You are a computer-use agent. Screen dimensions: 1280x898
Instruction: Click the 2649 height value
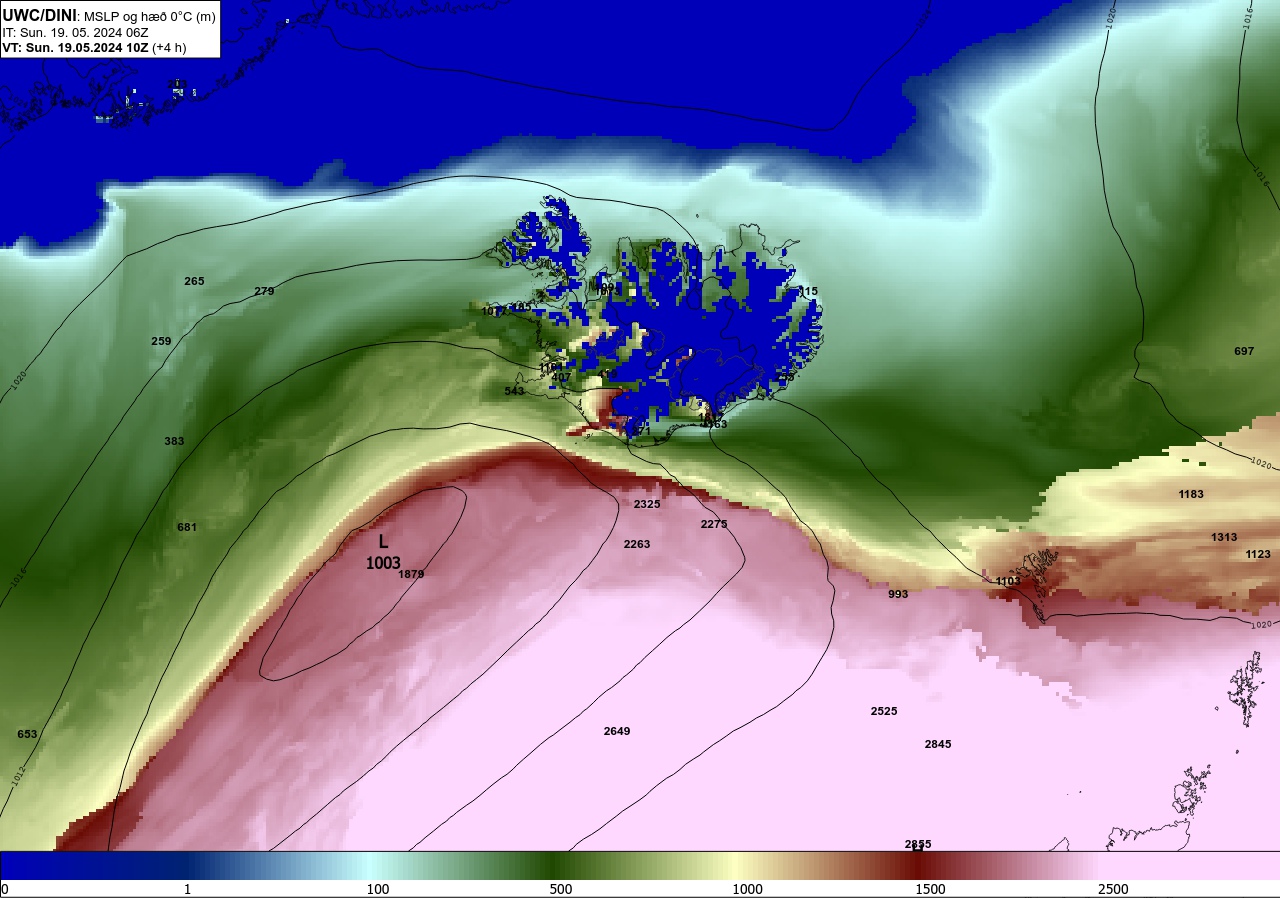tap(617, 731)
